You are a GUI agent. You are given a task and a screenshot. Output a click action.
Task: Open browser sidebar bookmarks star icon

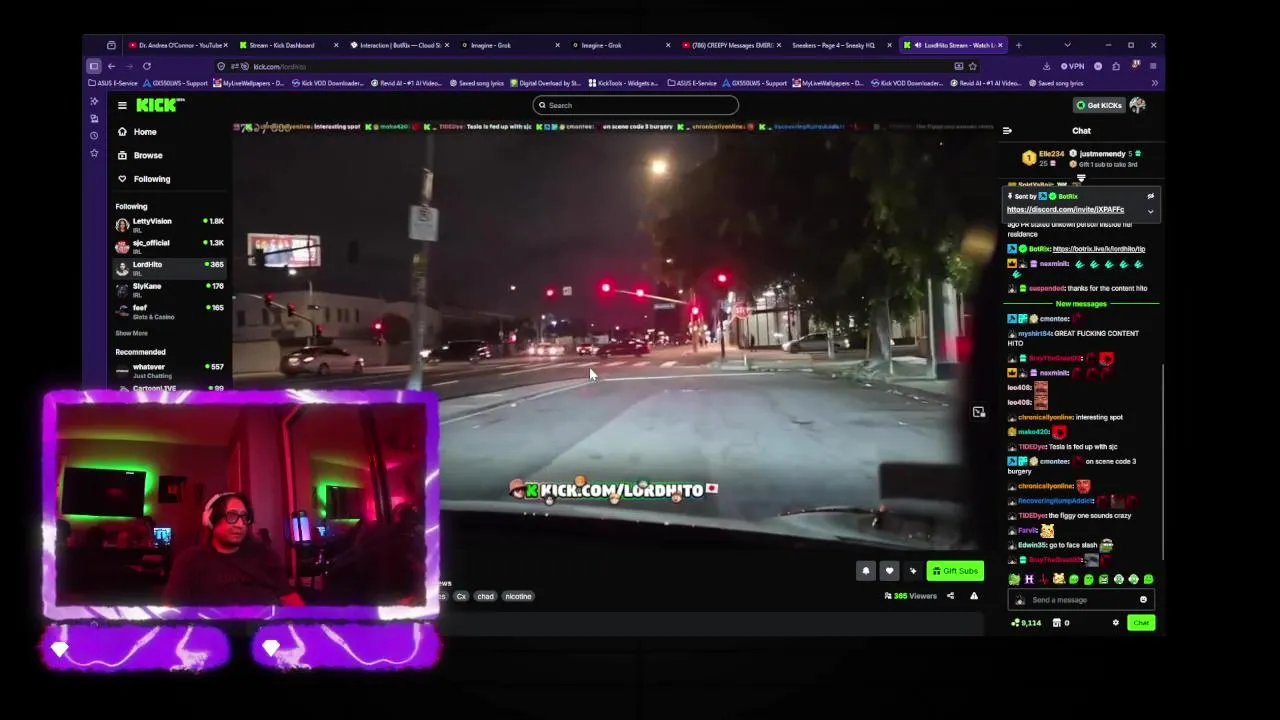94,153
